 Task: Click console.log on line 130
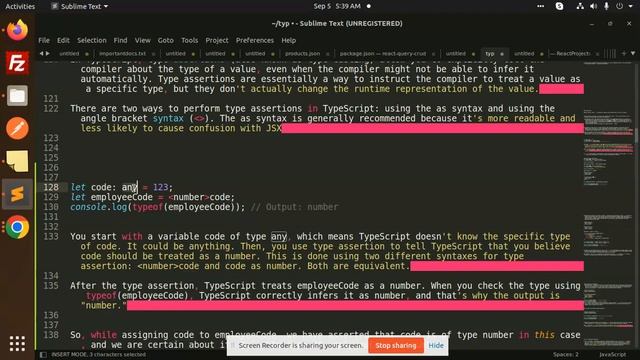coord(99,207)
